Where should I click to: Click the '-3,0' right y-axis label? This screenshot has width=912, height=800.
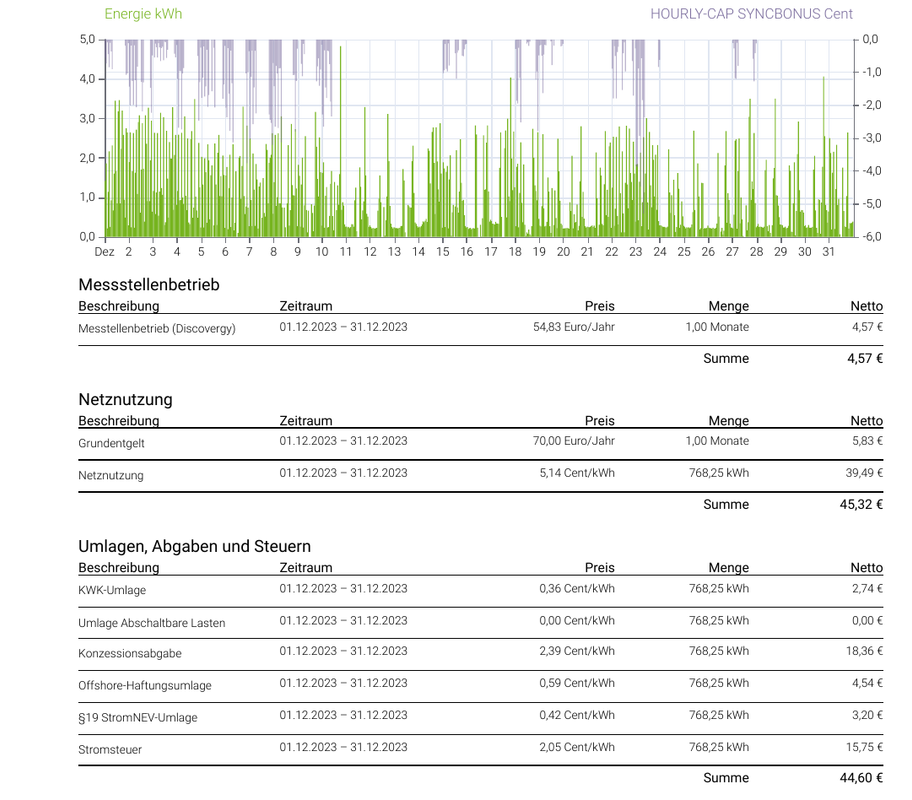coord(871,138)
